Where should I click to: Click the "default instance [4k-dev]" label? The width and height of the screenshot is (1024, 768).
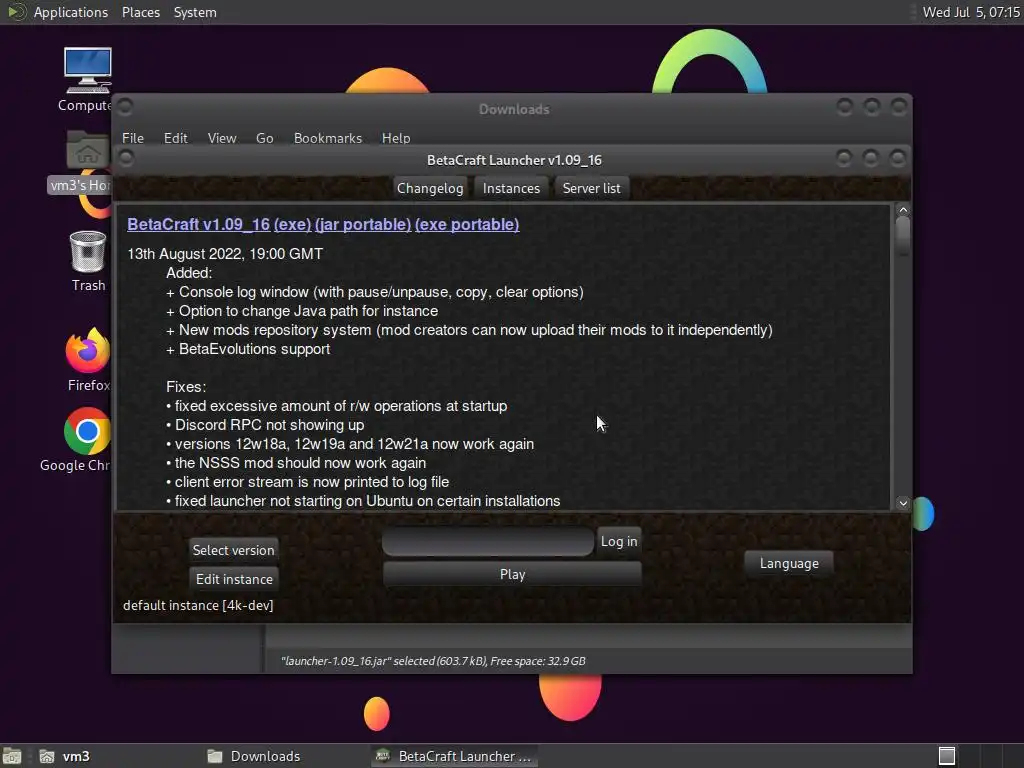[x=198, y=605]
